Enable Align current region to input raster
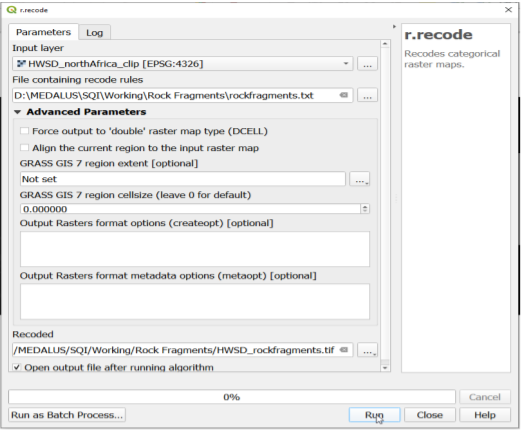Image resolution: width=521 pixels, height=430 pixels. 24,148
